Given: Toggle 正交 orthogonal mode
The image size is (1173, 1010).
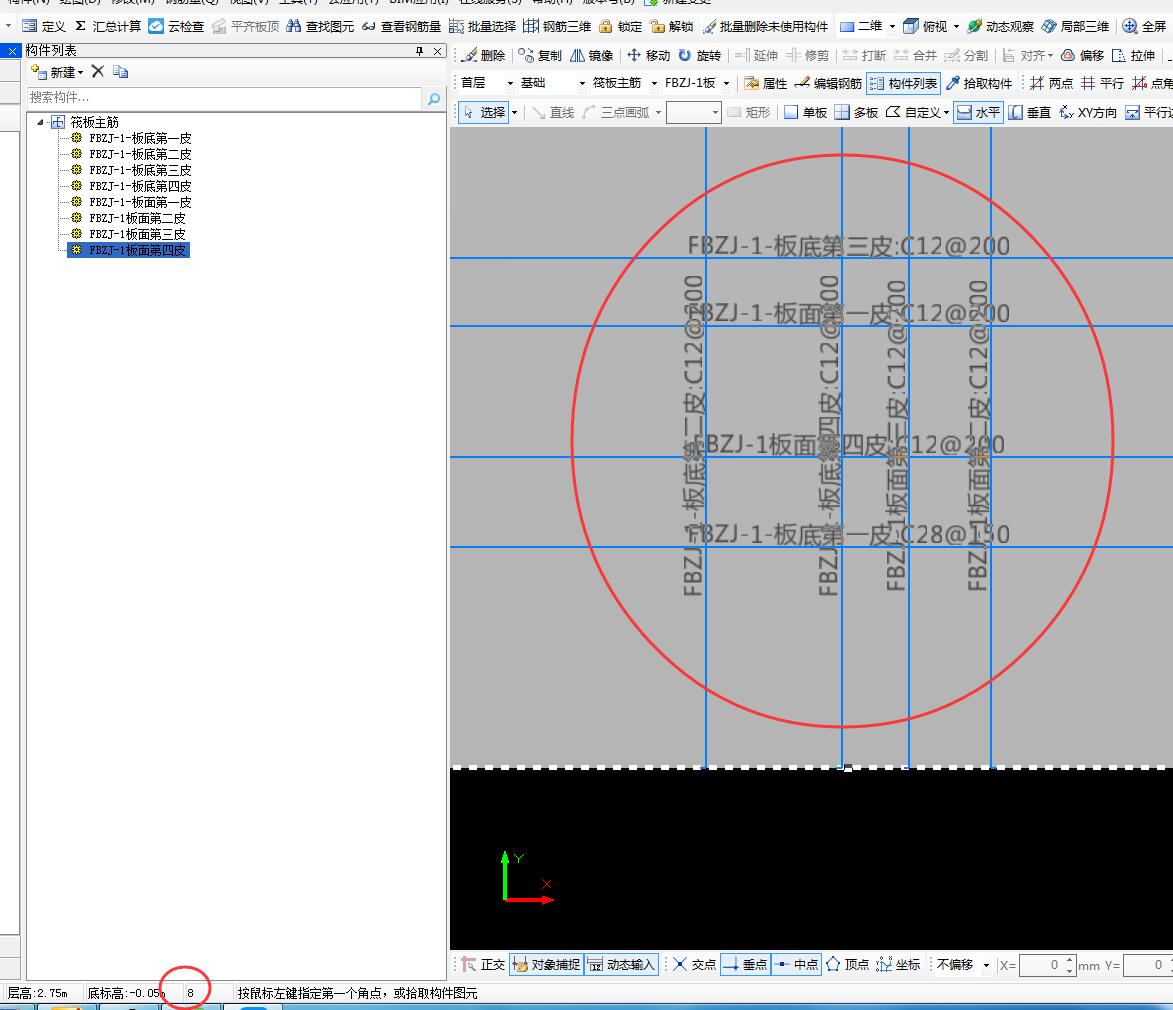Looking at the screenshot, I should pyautogui.click(x=484, y=964).
